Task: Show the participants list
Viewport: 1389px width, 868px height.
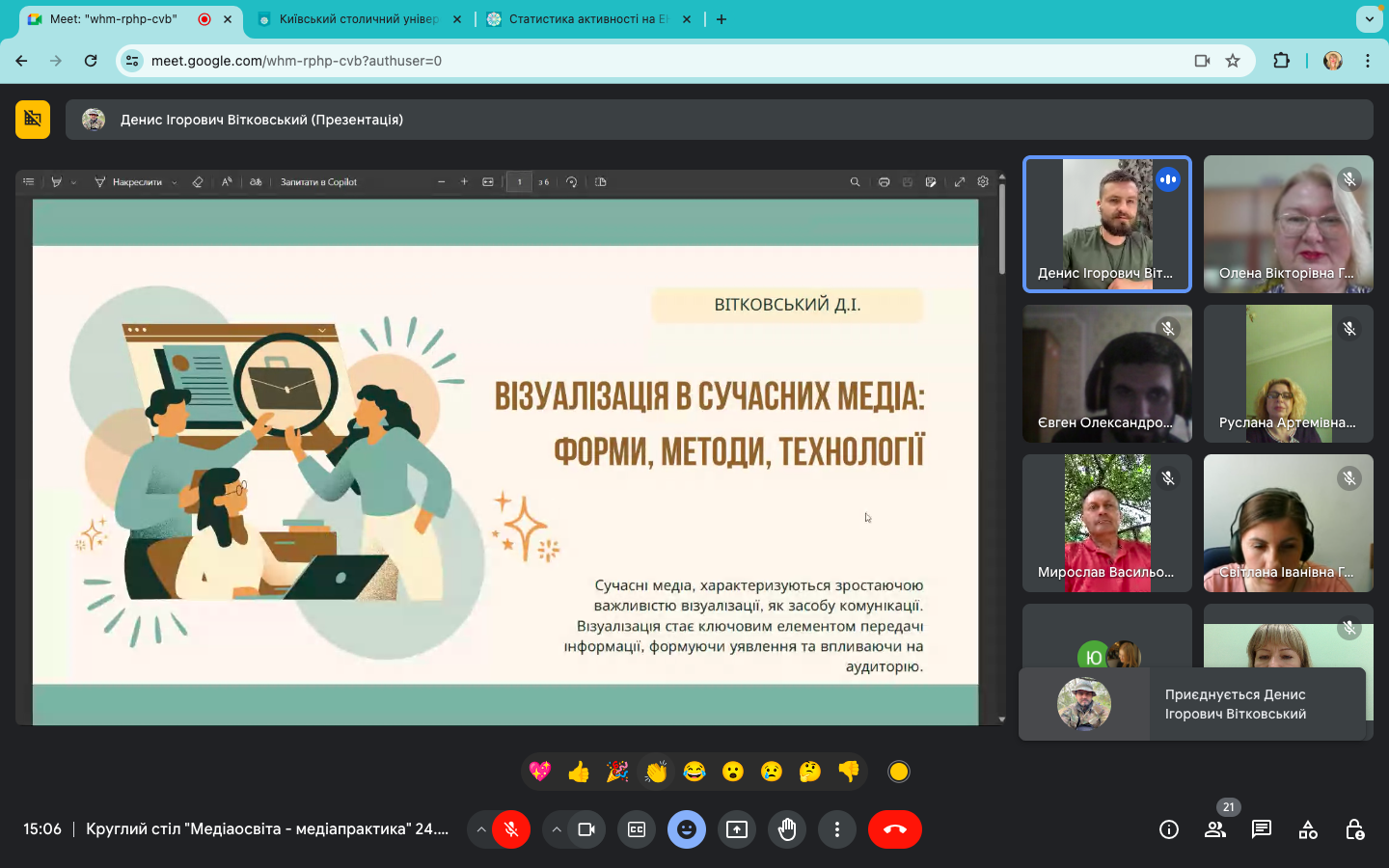Action: coord(1214,829)
